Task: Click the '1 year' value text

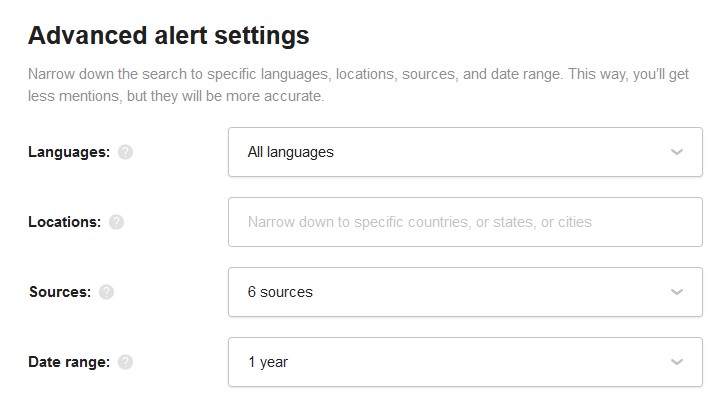Action: (x=268, y=362)
